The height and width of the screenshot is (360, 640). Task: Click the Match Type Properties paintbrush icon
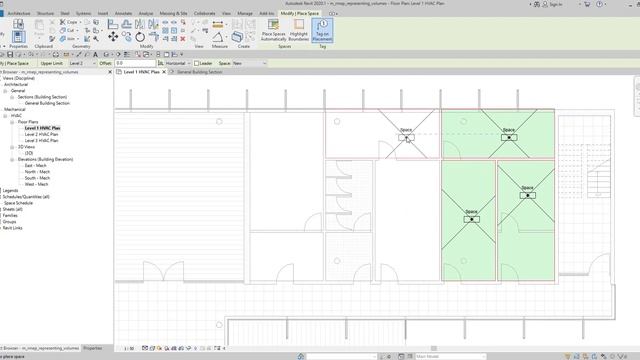(x=52, y=39)
